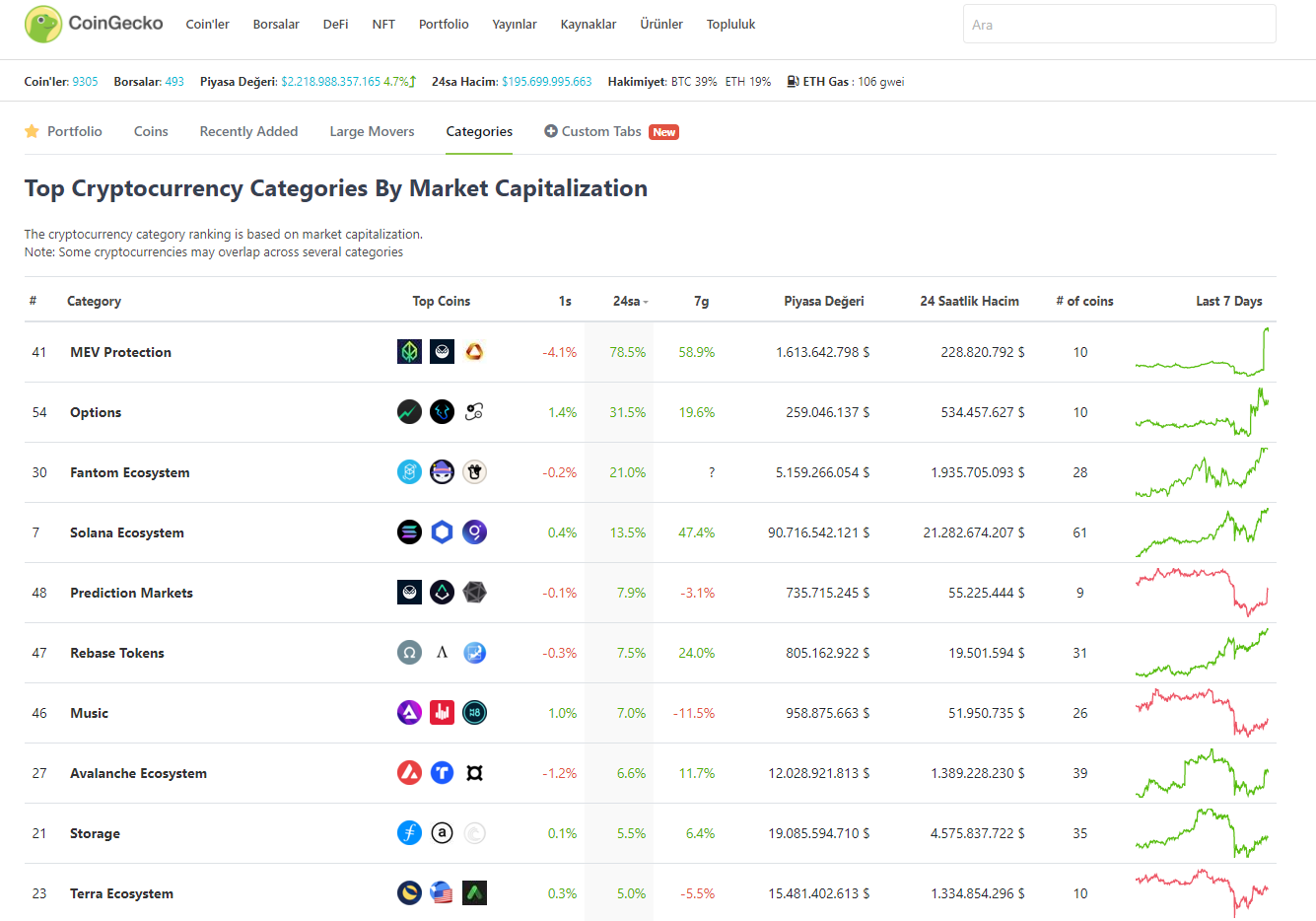Sort by 1s column header

(565, 301)
